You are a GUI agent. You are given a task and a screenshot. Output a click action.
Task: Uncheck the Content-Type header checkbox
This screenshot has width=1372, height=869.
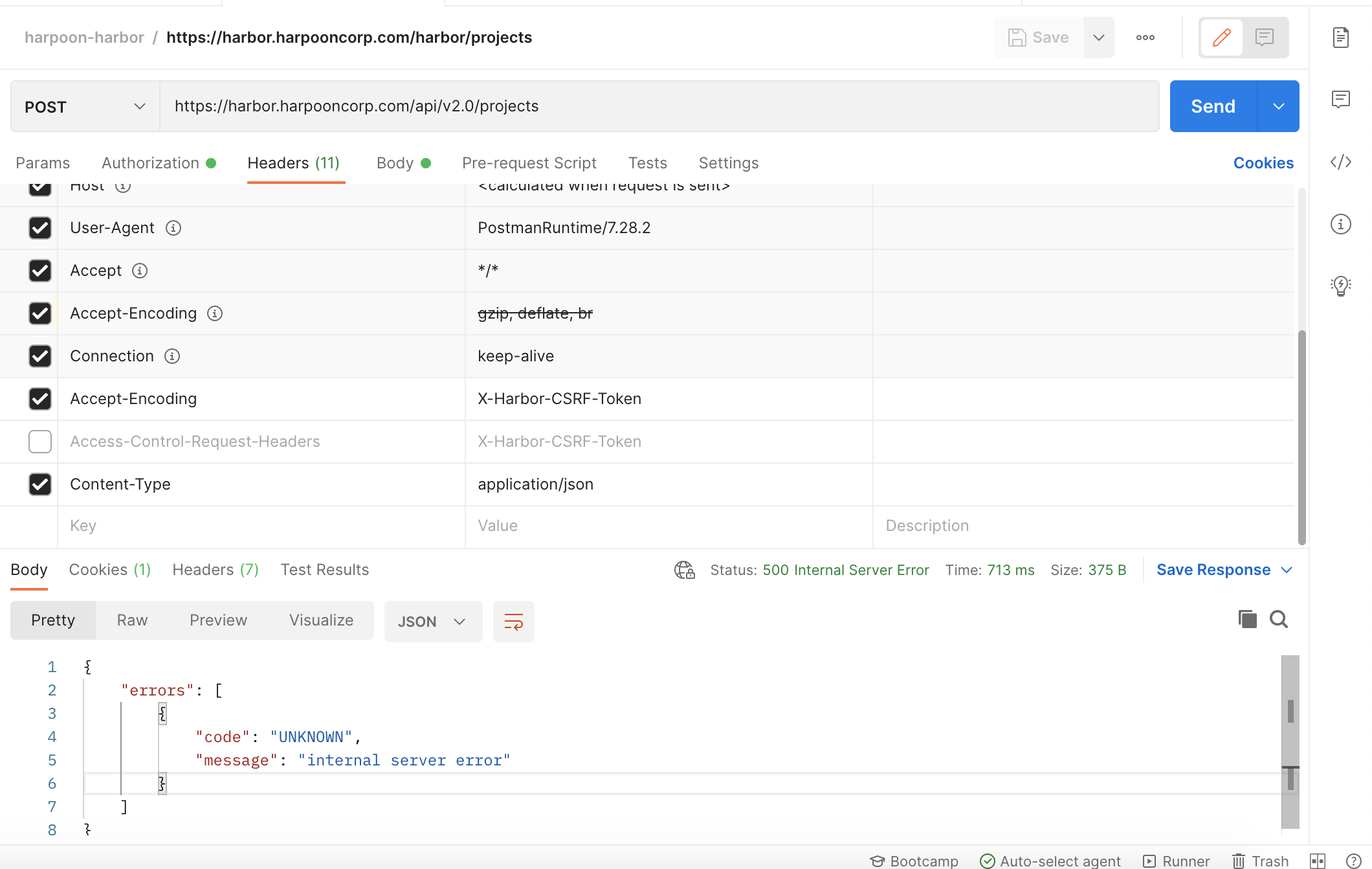pos(40,484)
